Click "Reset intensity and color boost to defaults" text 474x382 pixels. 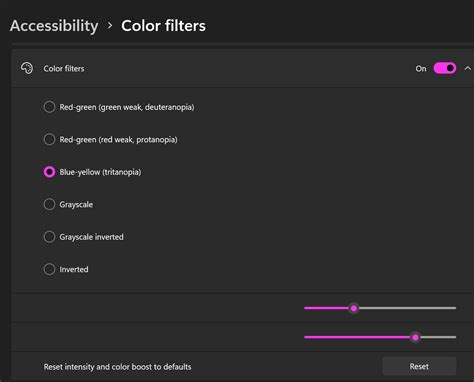coord(117,367)
